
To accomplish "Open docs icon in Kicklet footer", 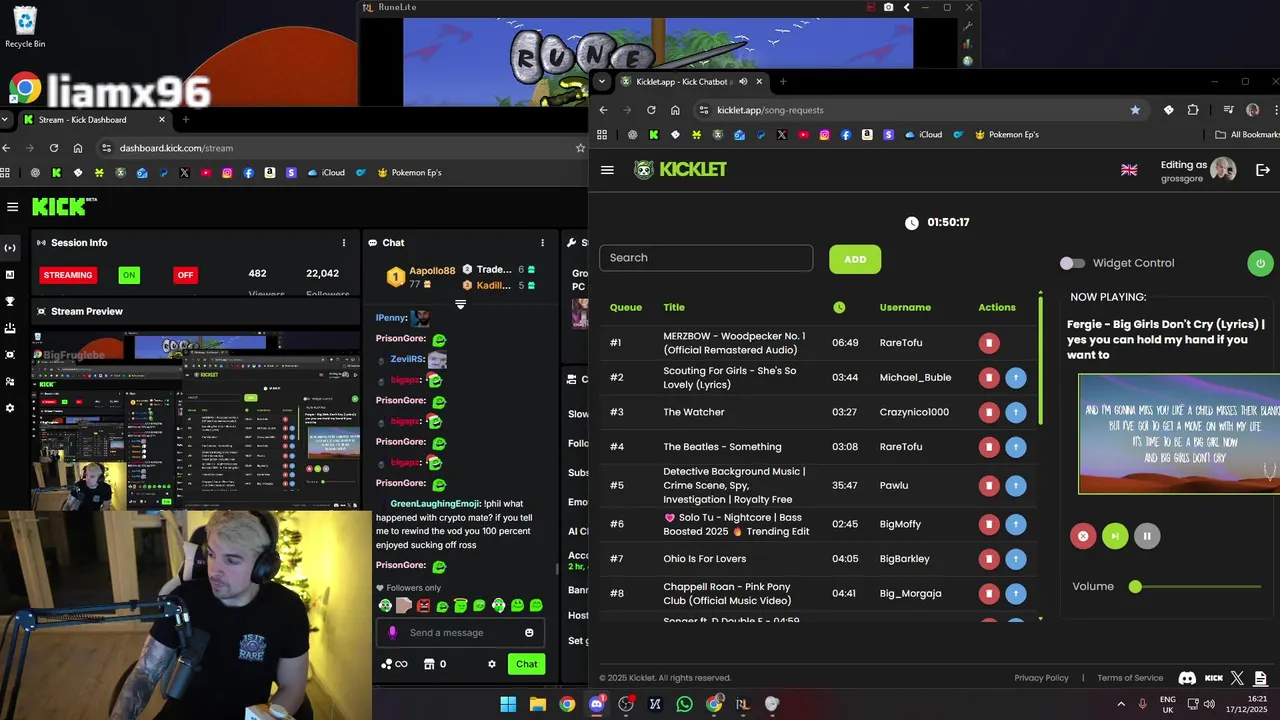I will click(x=1261, y=678).
